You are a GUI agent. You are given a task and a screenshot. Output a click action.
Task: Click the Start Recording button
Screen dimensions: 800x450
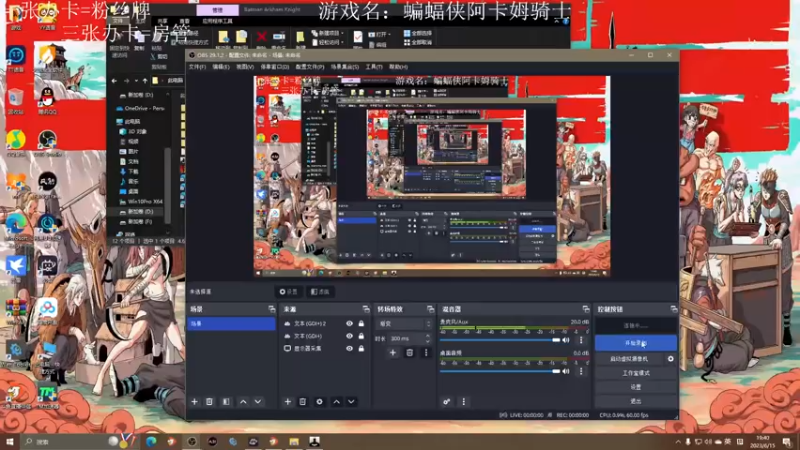coord(636,343)
